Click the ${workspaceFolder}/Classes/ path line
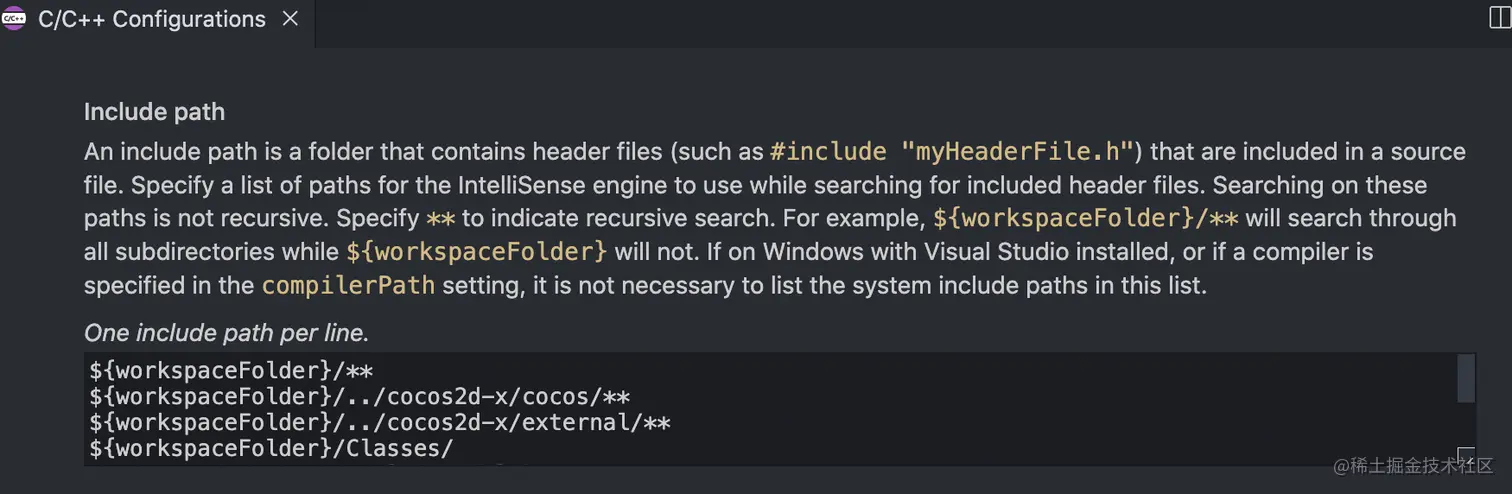The height and width of the screenshot is (494, 1512). click(x=271, y=449)
